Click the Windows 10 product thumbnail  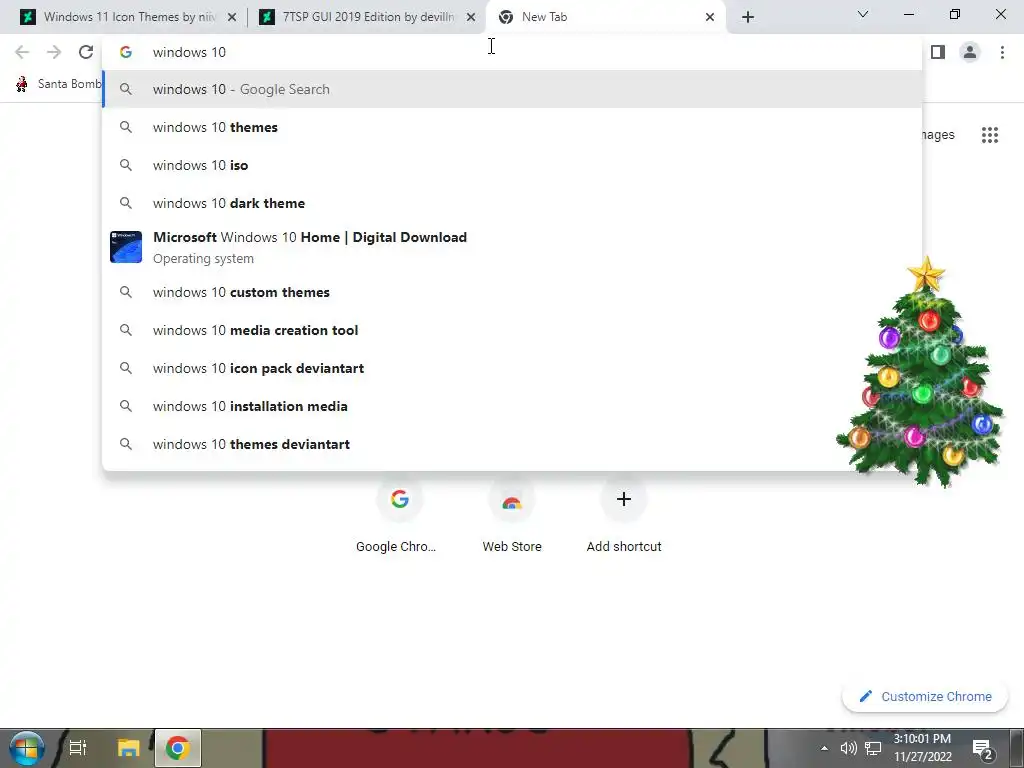click(126, 247)
